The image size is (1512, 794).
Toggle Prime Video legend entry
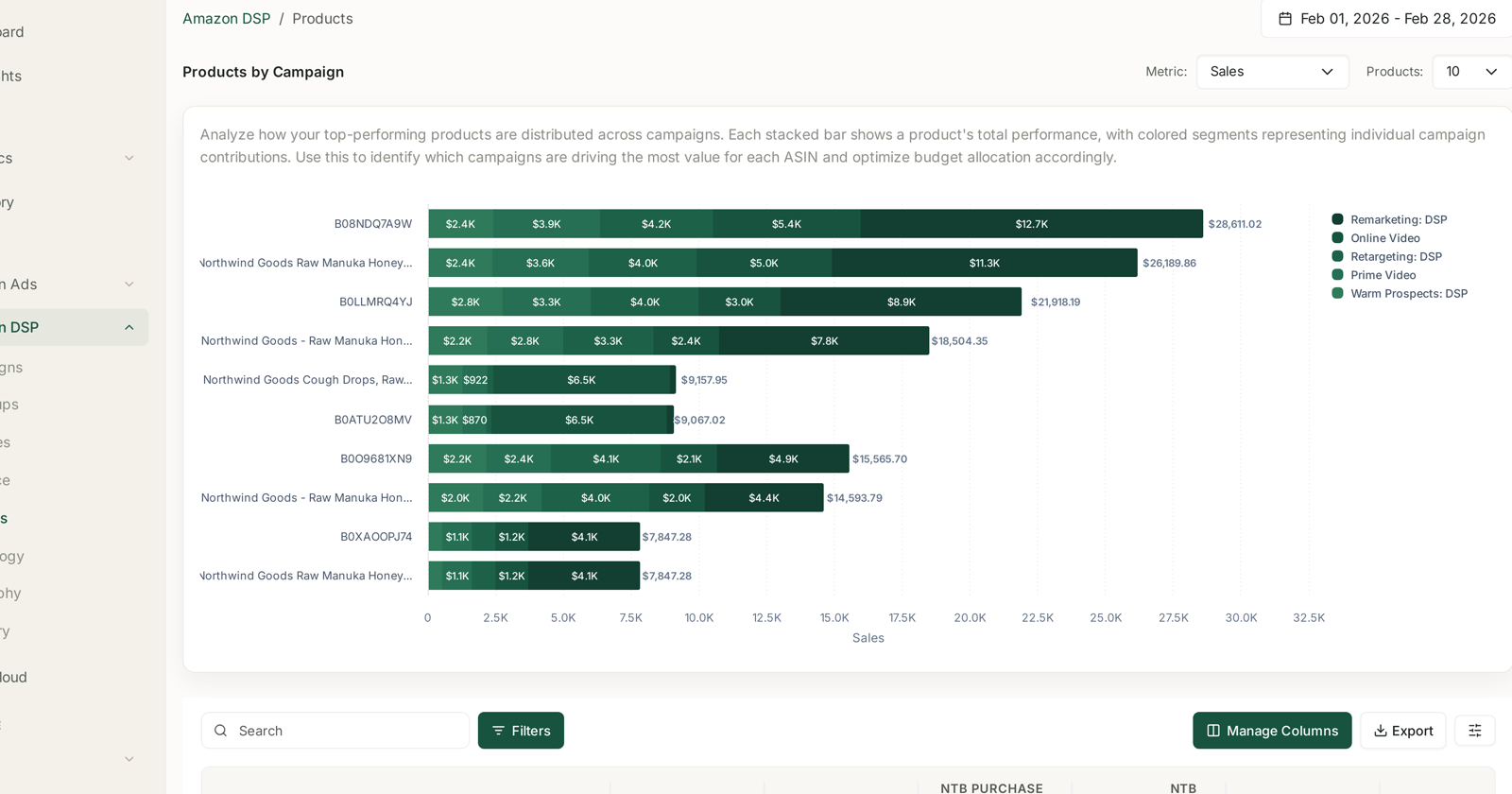click(x=1374, y=275)
